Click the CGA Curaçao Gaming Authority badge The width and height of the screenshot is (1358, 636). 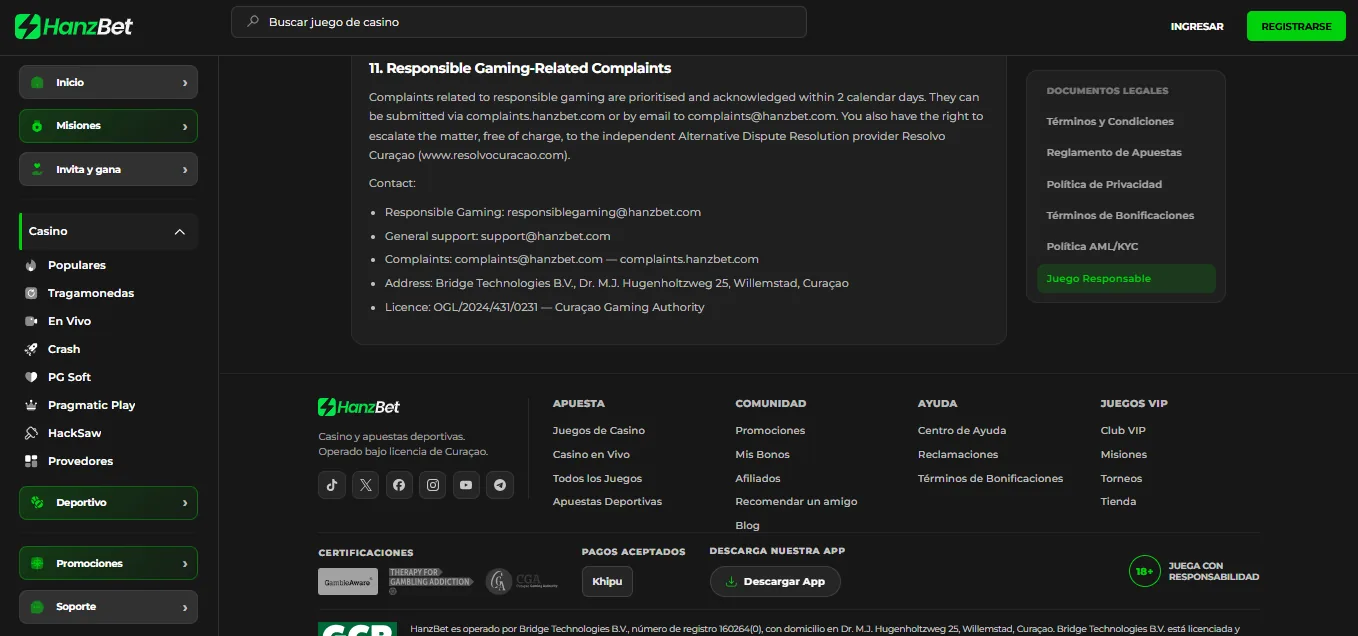click(521, 582)
